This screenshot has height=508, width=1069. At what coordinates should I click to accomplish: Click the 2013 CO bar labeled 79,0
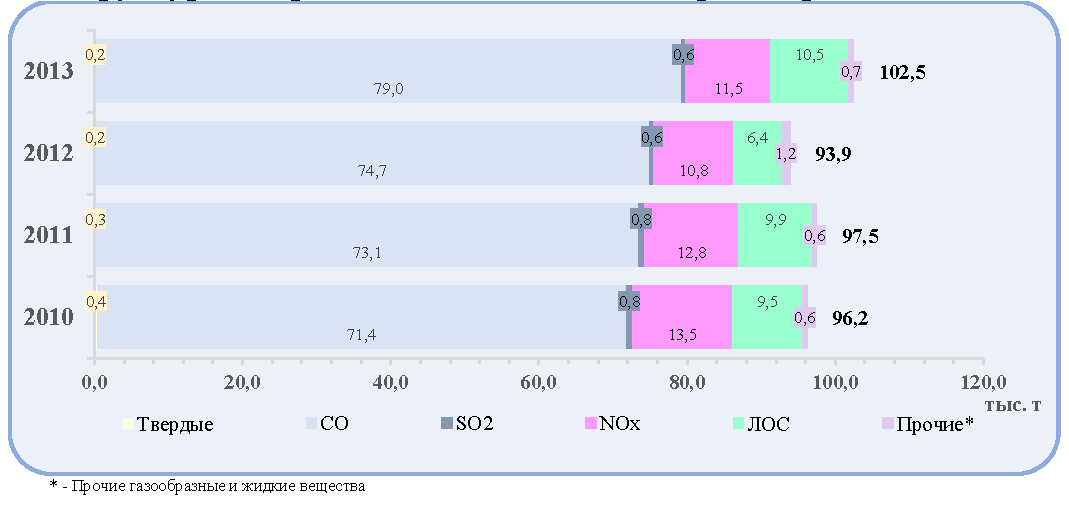tap(388, 71)
